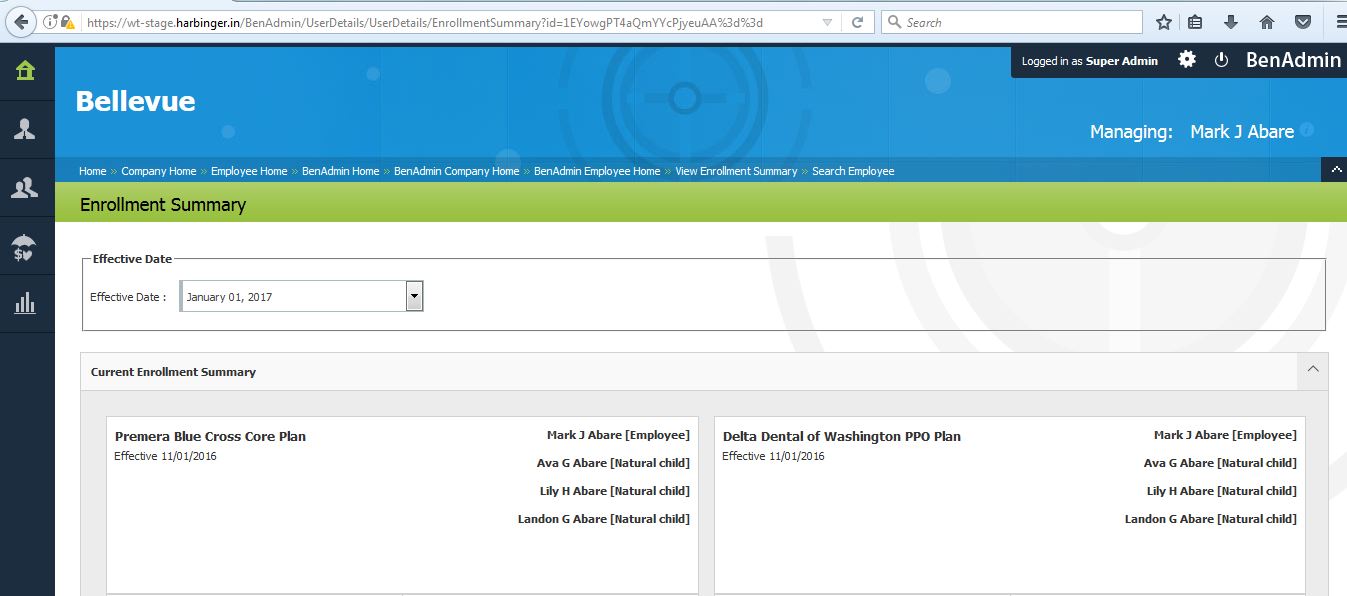Image resolution: width=1347 pixels, height=596 pixels.
Task: Expand the URL bar history dropdown
Action: tap(826, 22)
